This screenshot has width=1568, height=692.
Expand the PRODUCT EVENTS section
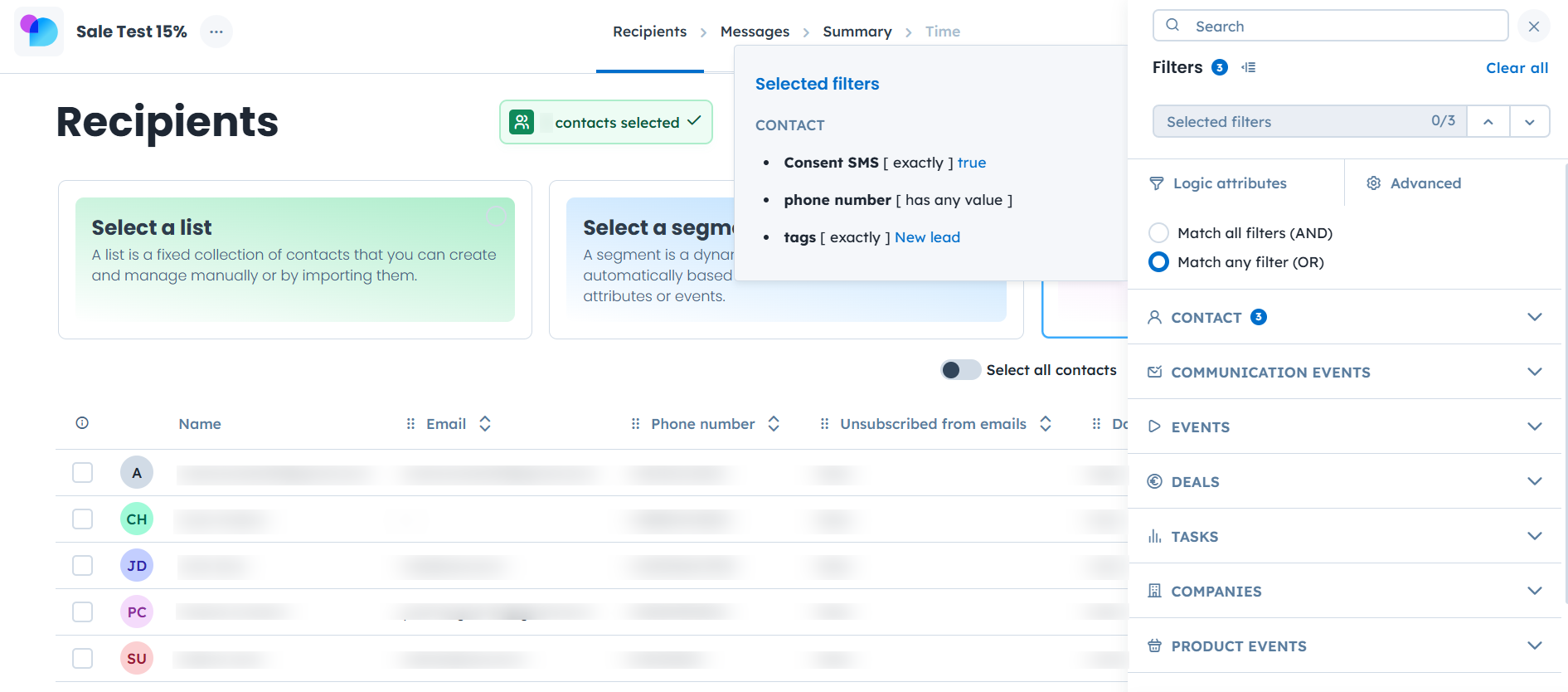[x=1535, y=646]
